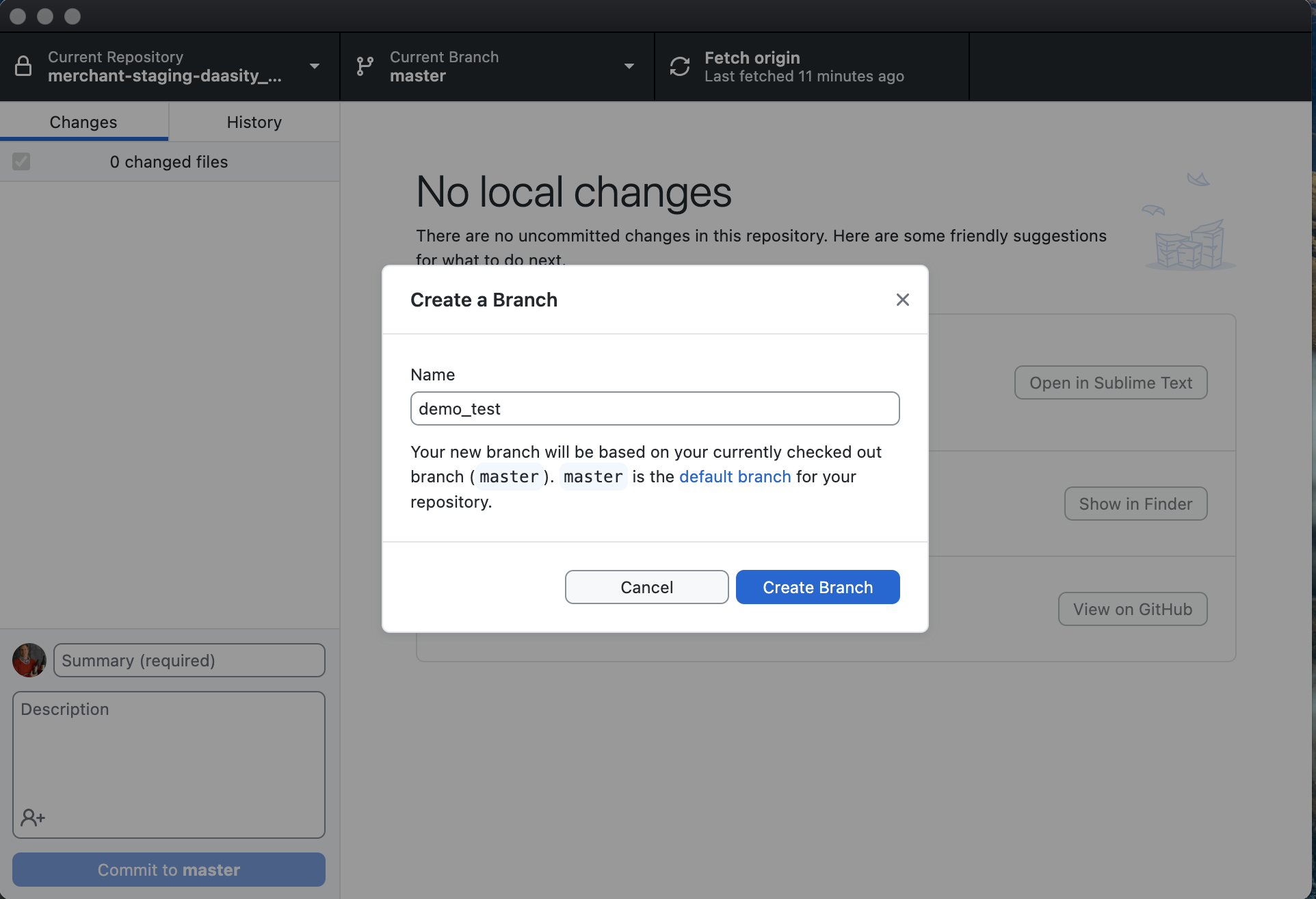Select the Changes tab

click(83, 122)
